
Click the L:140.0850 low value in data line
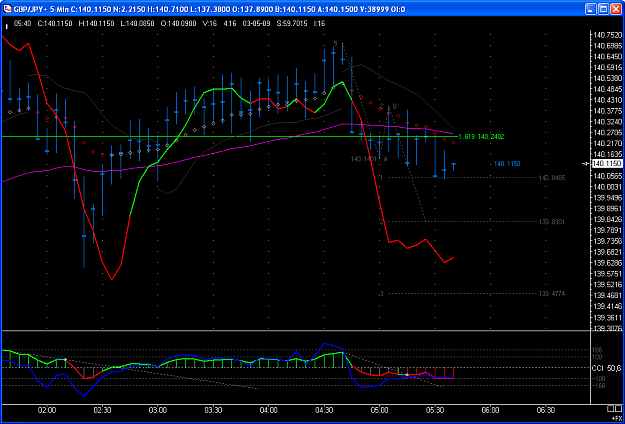click(138, 24)
